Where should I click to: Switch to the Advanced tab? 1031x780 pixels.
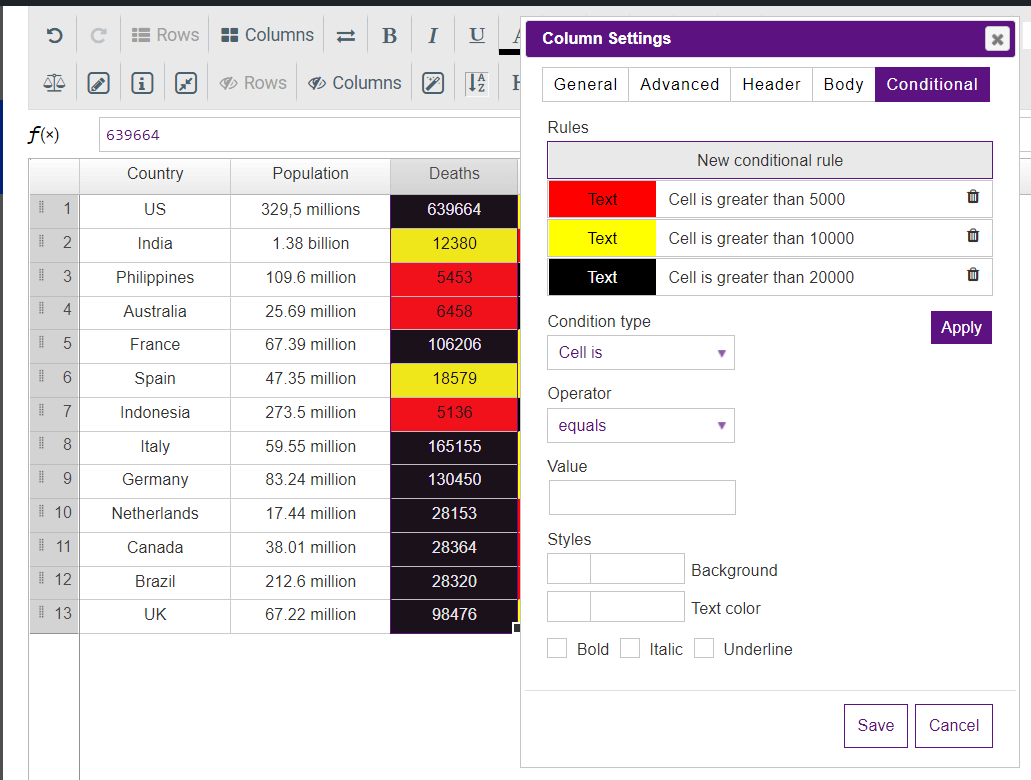pyautogui.click(x=679, y=84)
